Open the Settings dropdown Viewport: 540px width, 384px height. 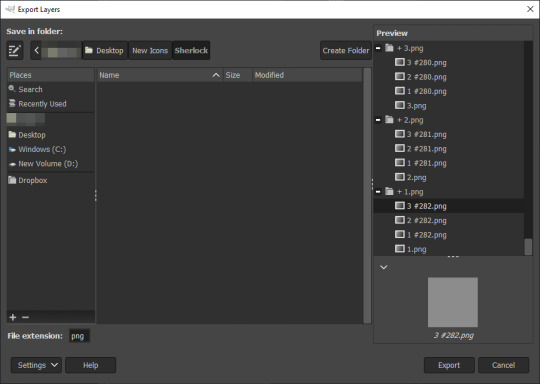[x=37, y=365]
